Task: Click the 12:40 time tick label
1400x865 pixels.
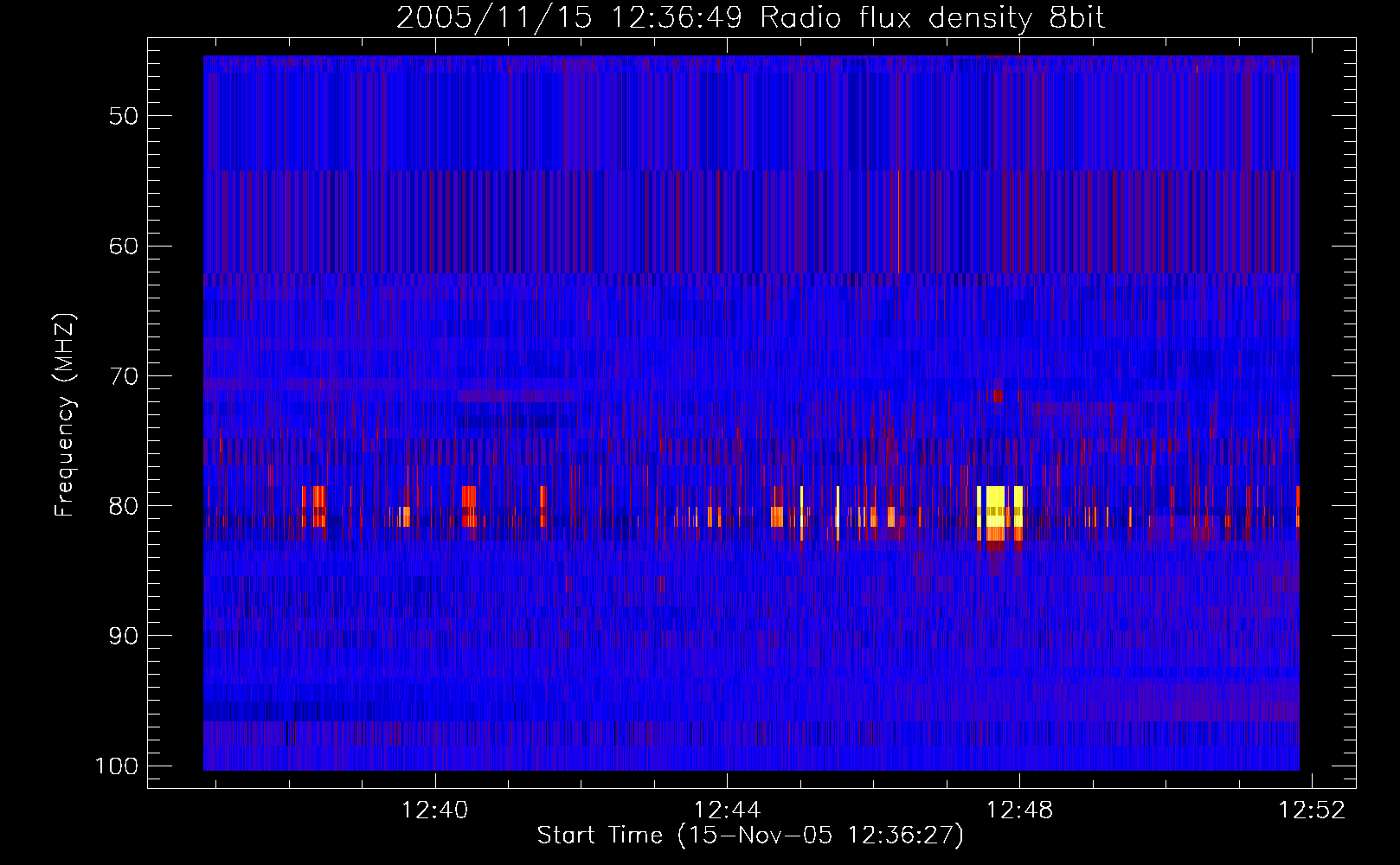Action: pyautogui.click(x=435, y=810)
